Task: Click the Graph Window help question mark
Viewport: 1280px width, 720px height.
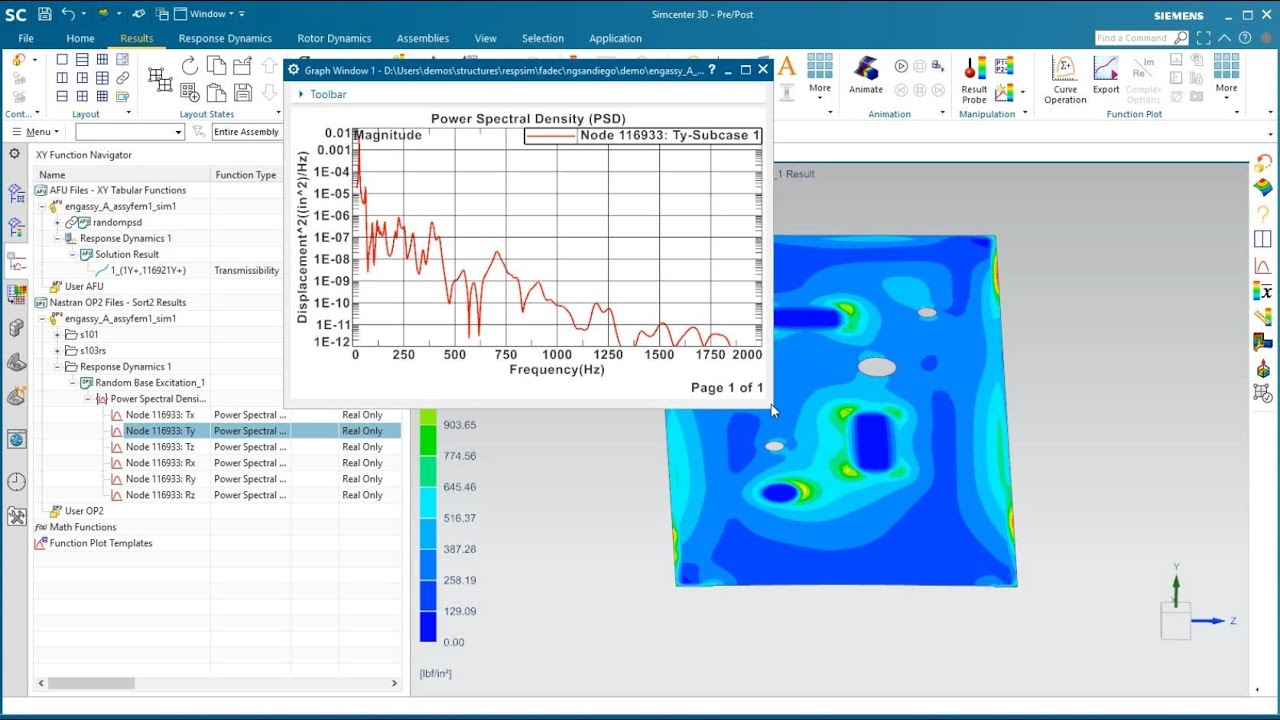Action: coord(712,70)
